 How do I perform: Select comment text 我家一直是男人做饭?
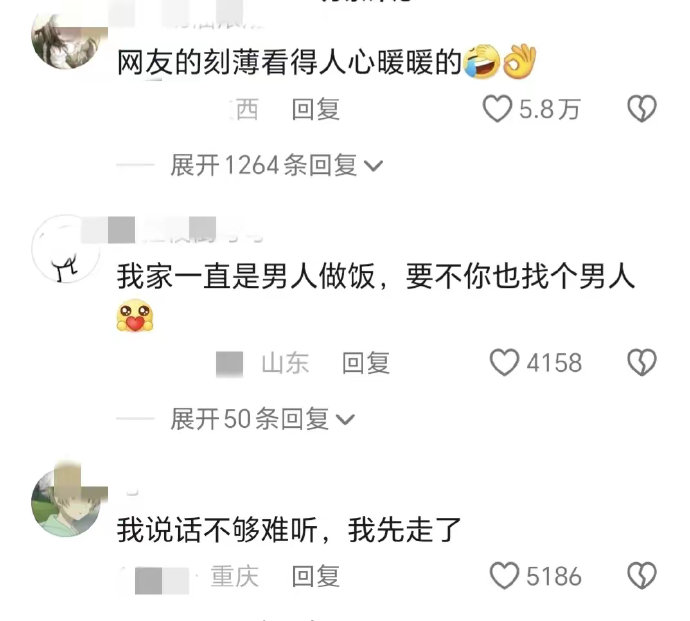[x=246, y=276]
